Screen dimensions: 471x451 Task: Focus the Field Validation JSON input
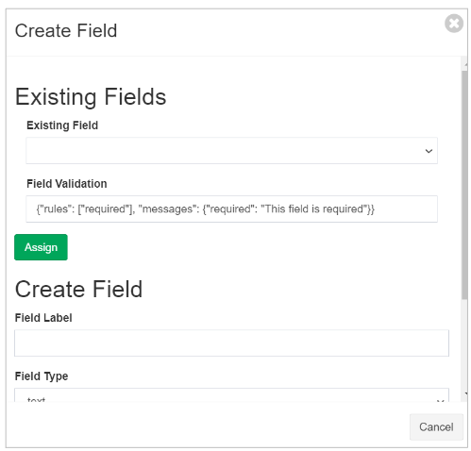pos(232,209)
